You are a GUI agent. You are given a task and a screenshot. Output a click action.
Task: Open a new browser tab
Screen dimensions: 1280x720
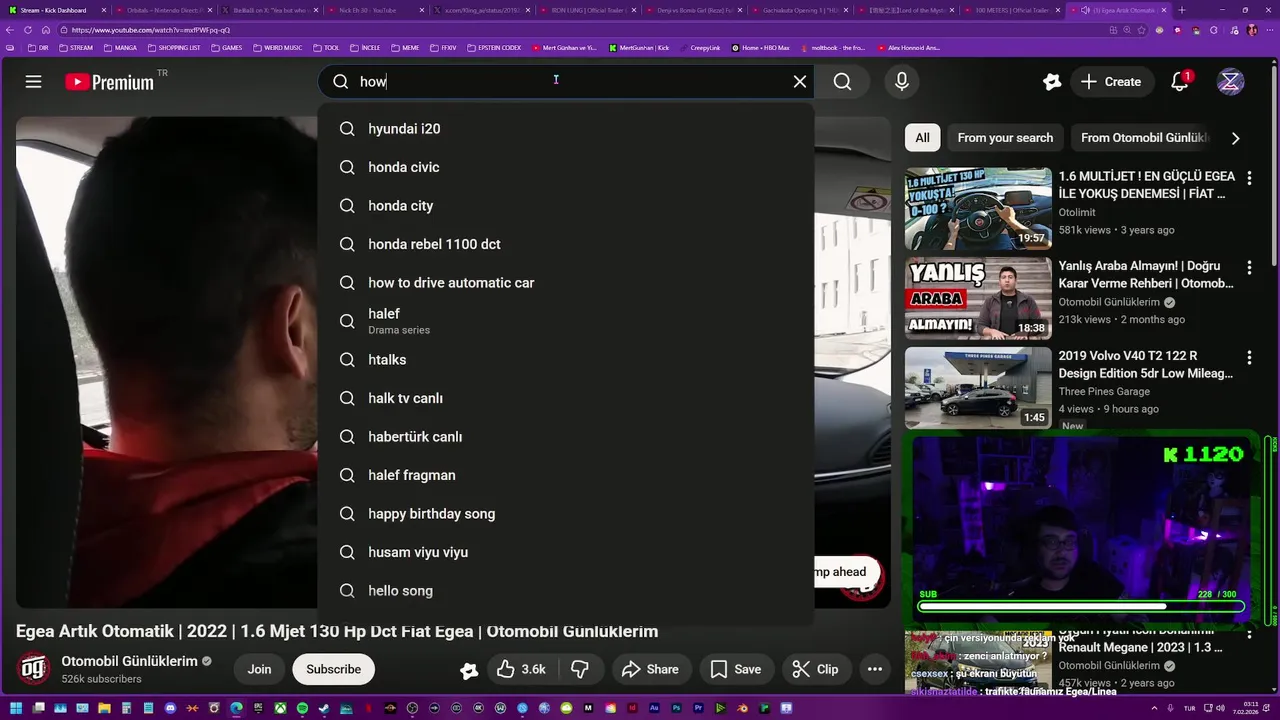click(1182, 10)
